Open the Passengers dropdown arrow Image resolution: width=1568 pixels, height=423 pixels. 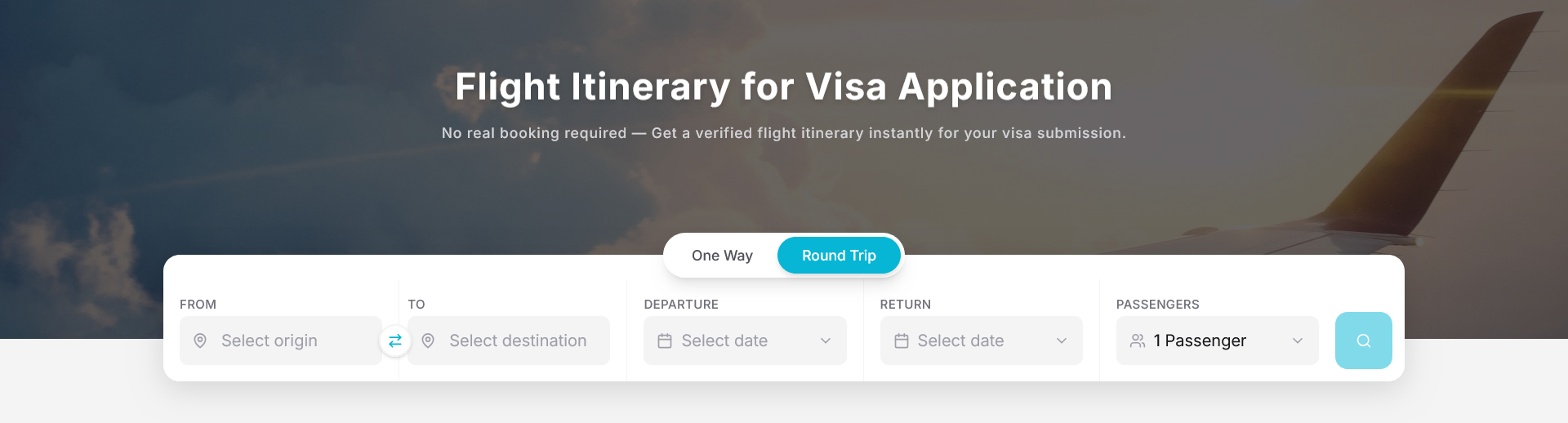click(1298, 341)
